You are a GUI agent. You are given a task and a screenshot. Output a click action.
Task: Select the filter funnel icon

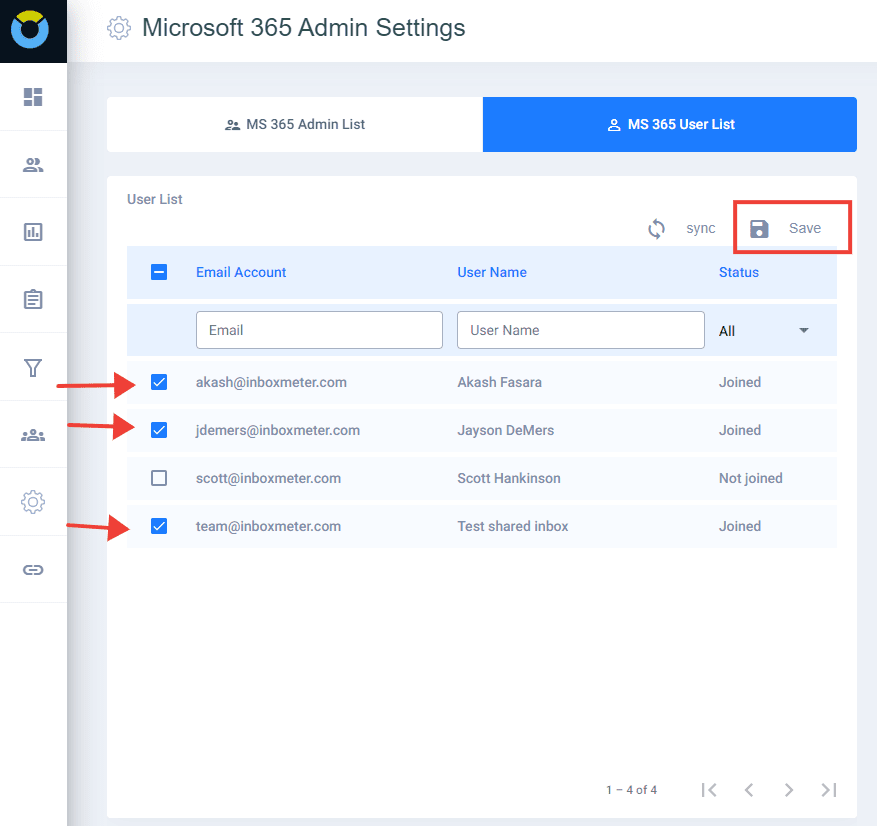(x=33, y=366)
